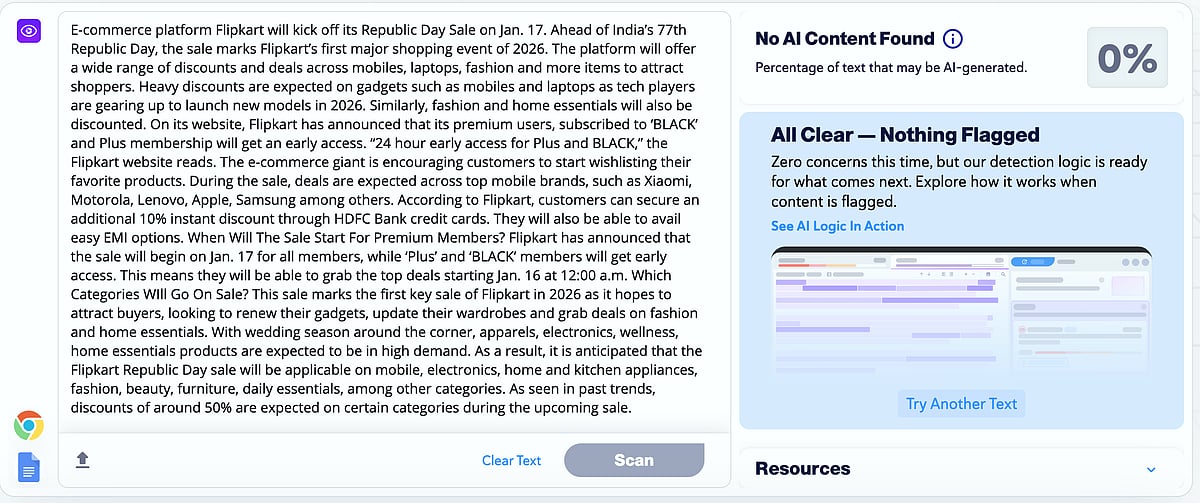Click the Resources section heading

click(x=803, y=468)
